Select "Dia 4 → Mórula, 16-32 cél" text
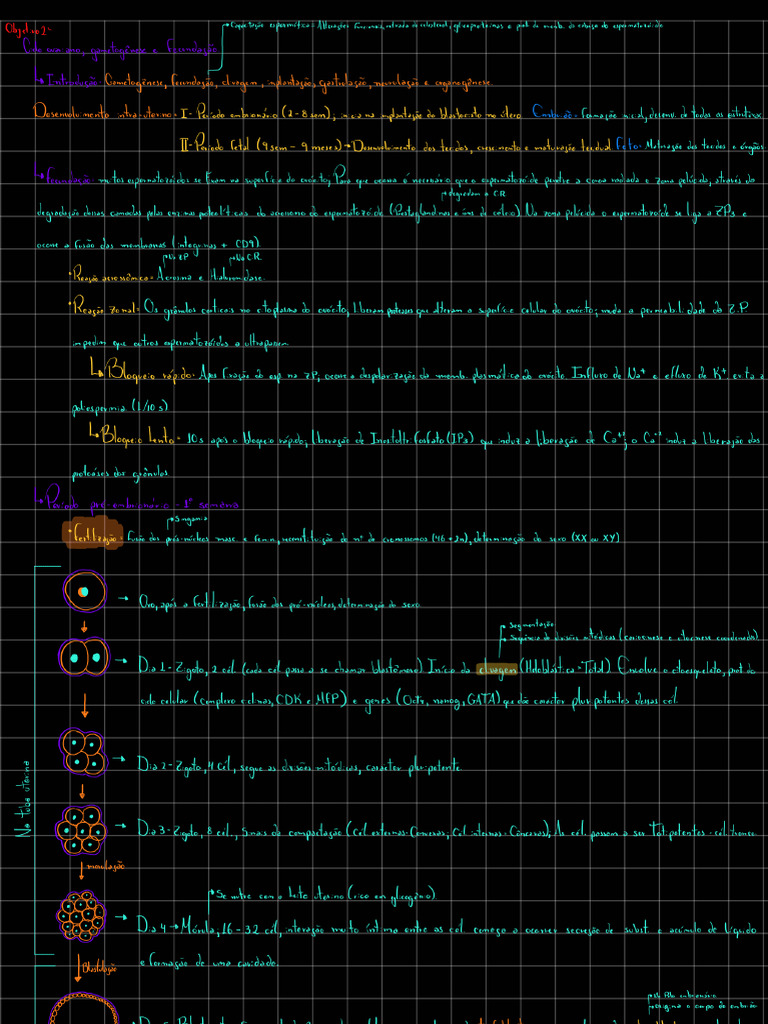 point(208,926)
